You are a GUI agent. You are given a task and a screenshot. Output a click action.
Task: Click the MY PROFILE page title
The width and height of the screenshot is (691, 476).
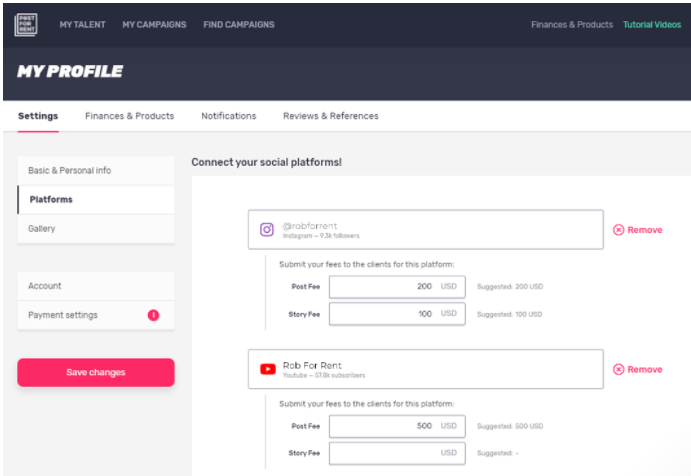pyautogui.click(x=70, y=71)
